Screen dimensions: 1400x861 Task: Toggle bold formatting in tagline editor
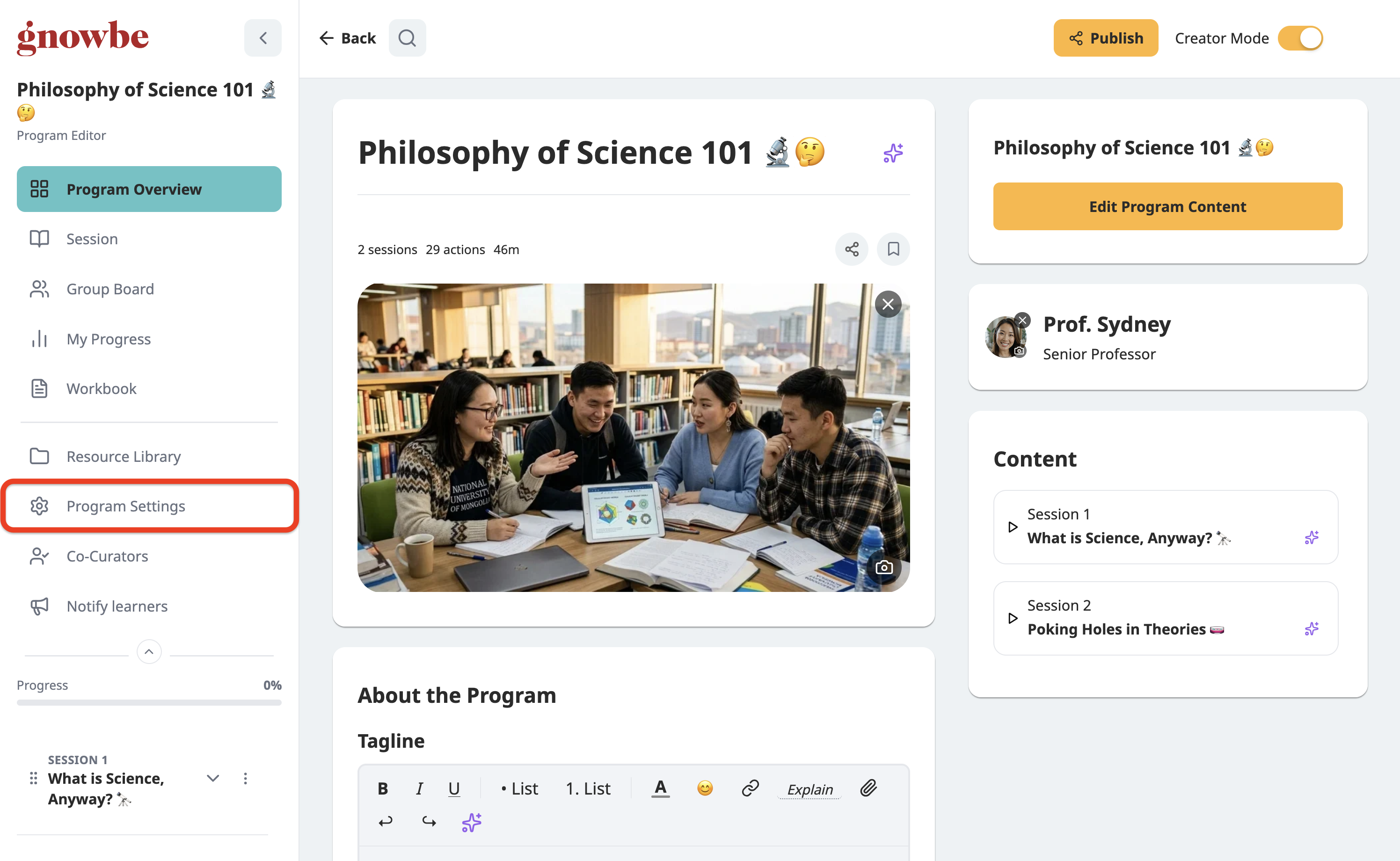(383, 788)
